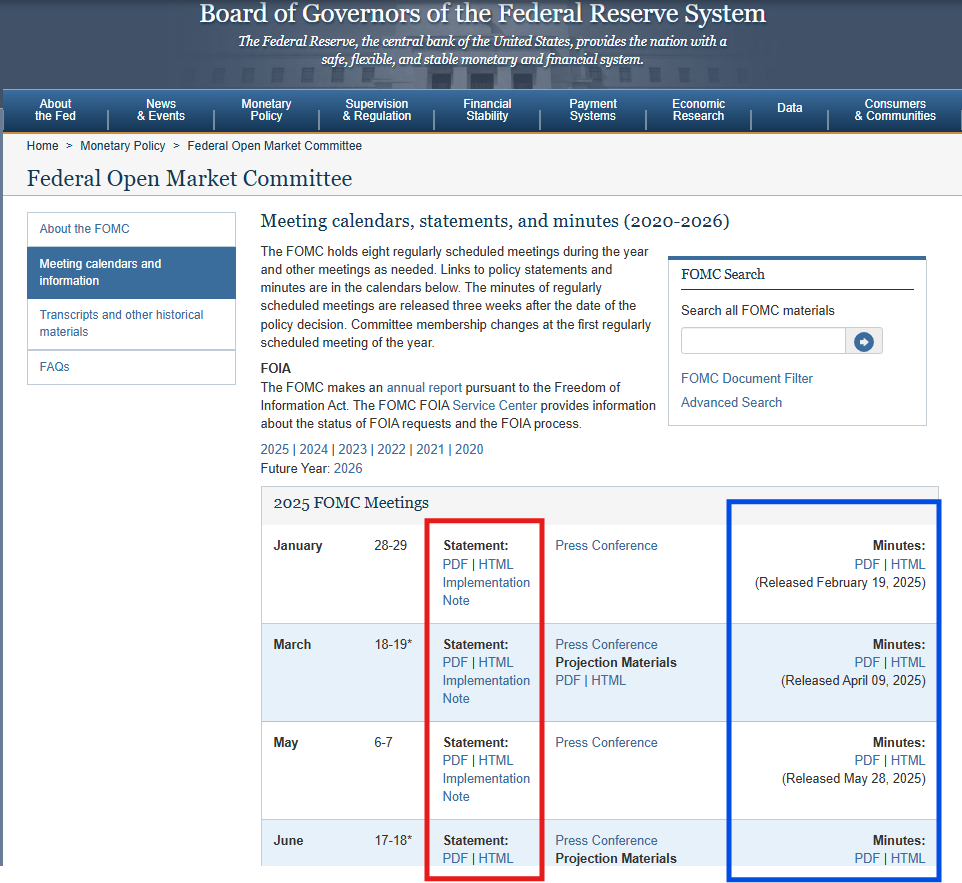Open January Implementation Note link
Screen dimensions: 962x883
(486, 592)
